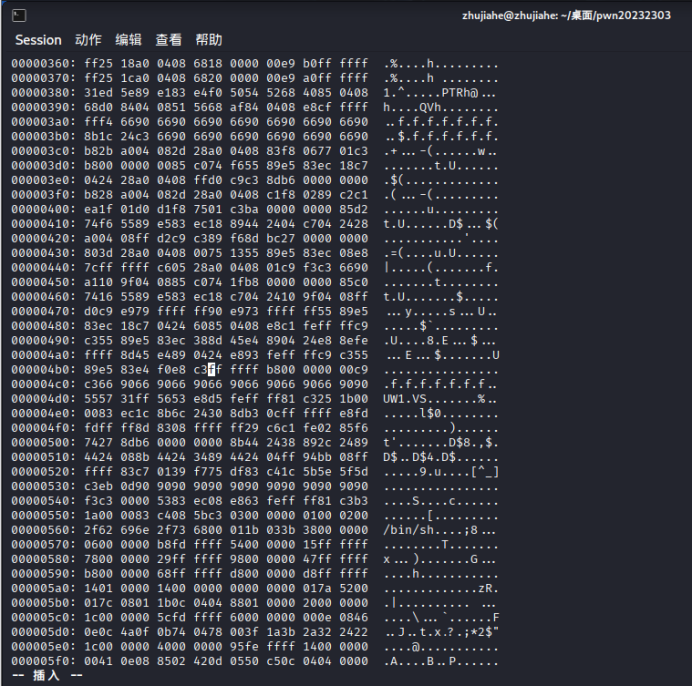
Task: Open the 帮助 menu
Action: click(209, 40)
